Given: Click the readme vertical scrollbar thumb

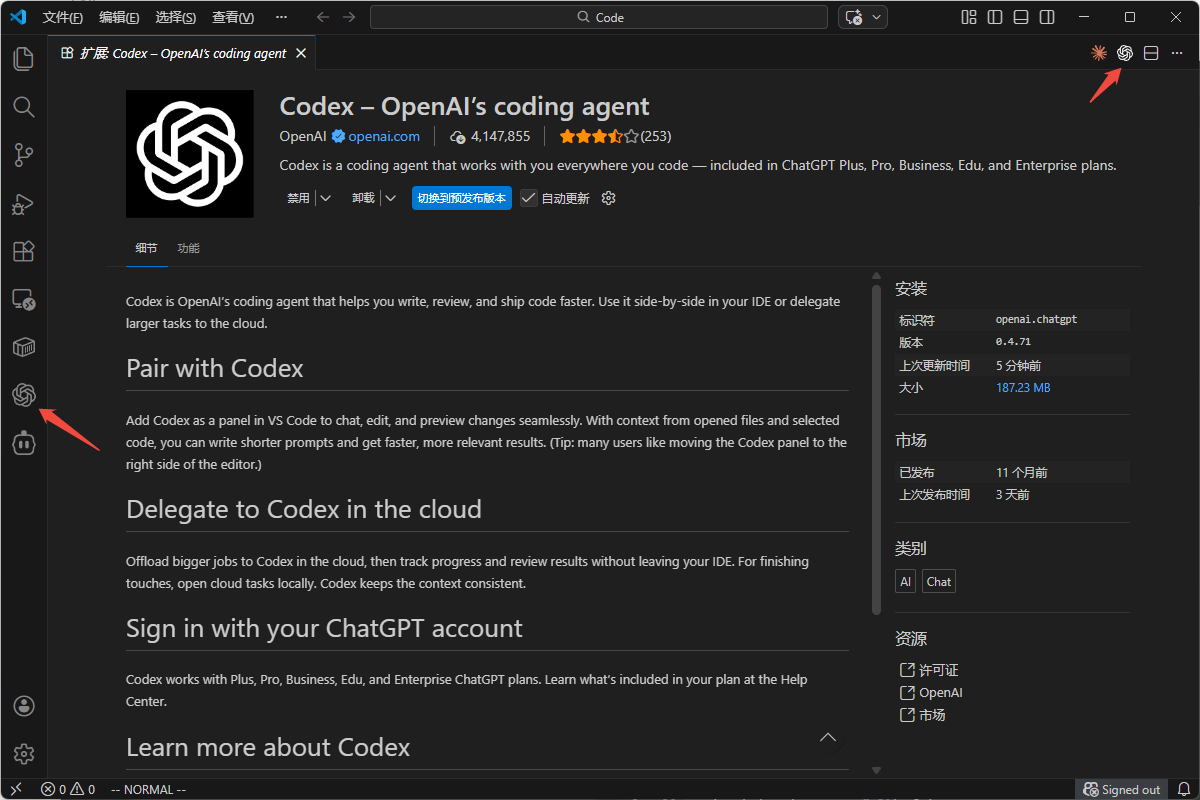Looking at the screenshot, I should pyautogui.click(x=877, y=448).
